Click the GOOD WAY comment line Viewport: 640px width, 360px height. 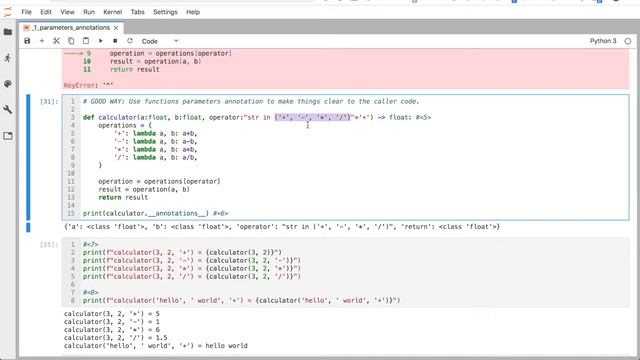click(x=251, y=101)
